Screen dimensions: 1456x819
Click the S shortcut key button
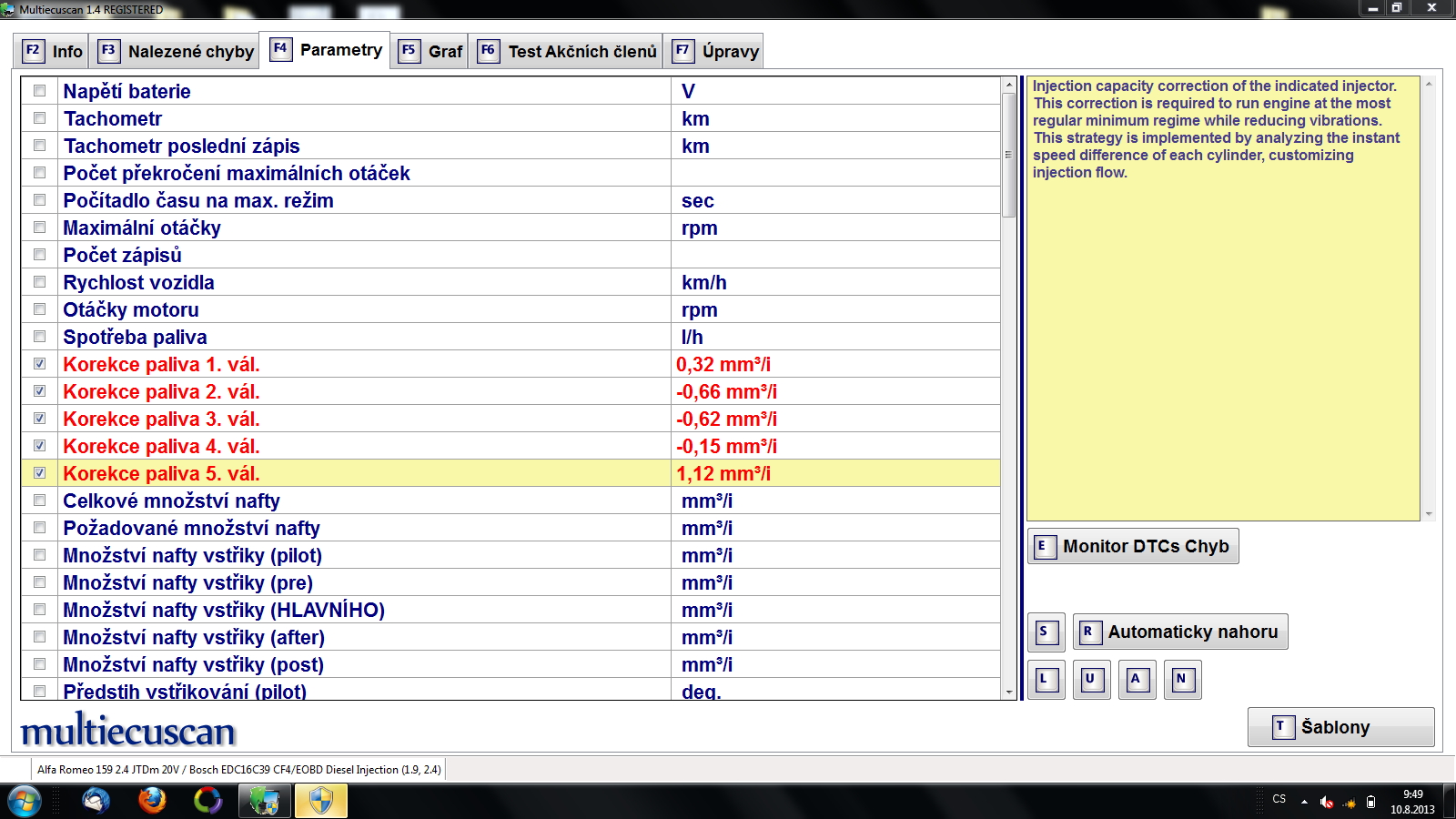pyautogui.click(x=1046, y=632)
